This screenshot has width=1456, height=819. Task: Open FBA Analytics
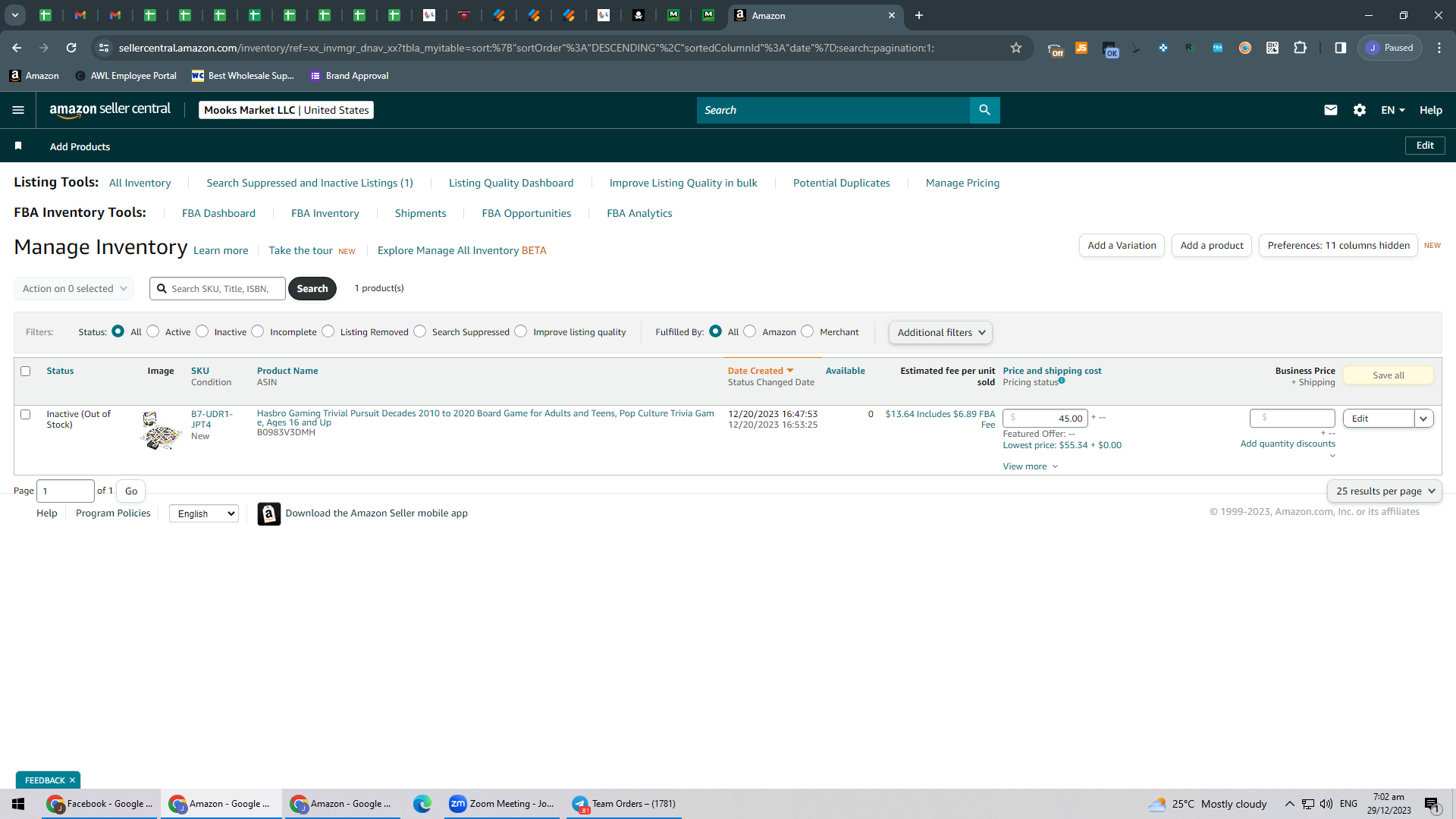coord(639,213)
